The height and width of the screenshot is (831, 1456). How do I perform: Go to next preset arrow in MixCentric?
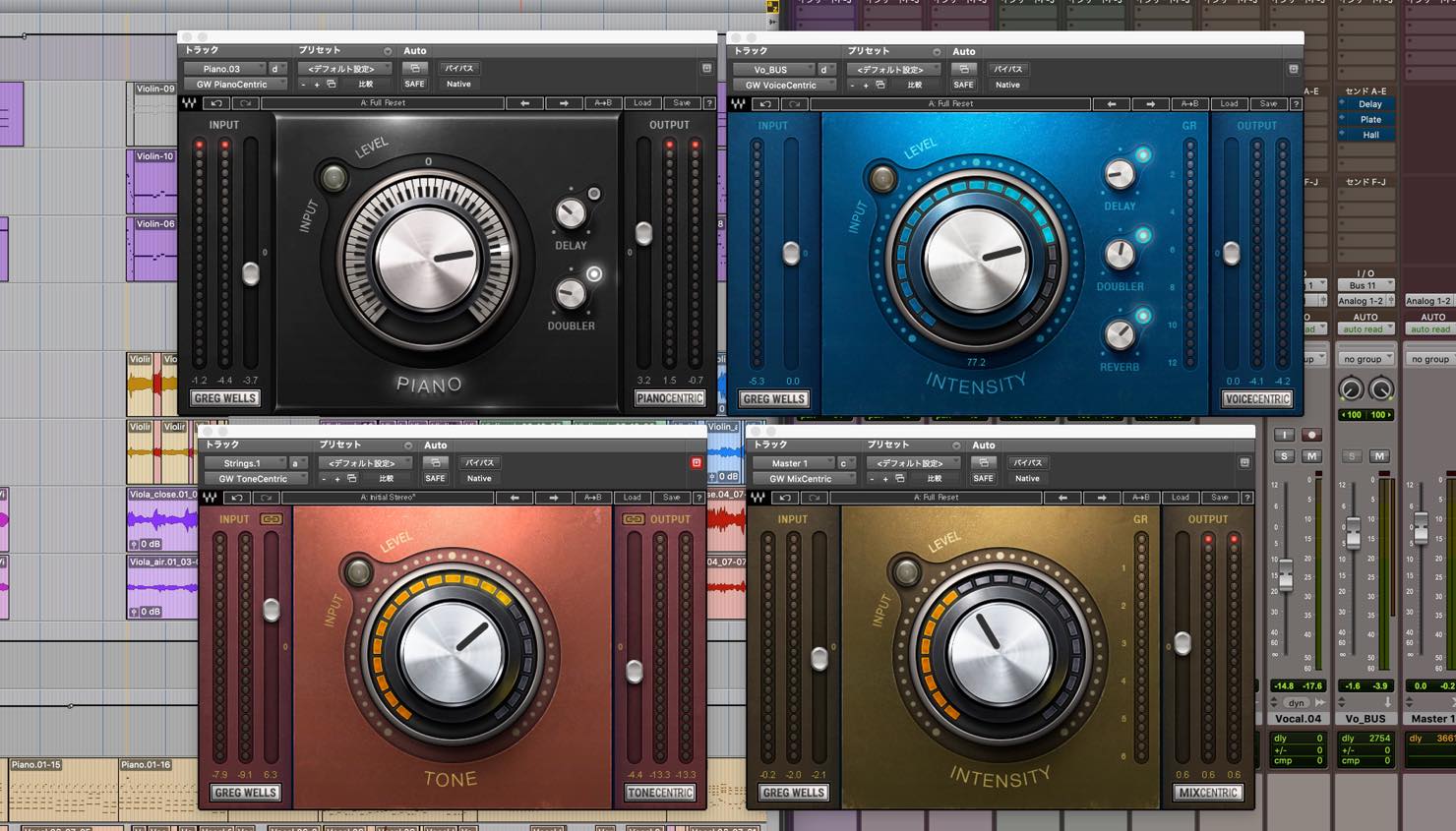pos(1101,498)
